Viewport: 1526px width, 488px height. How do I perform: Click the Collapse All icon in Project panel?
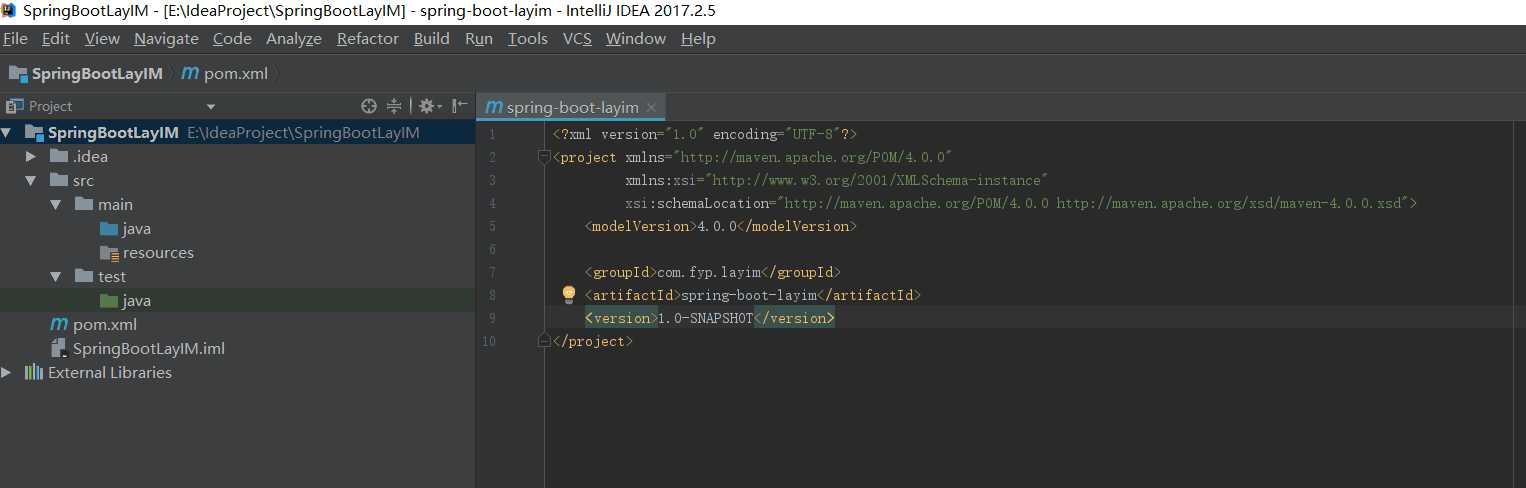(394, 106)
